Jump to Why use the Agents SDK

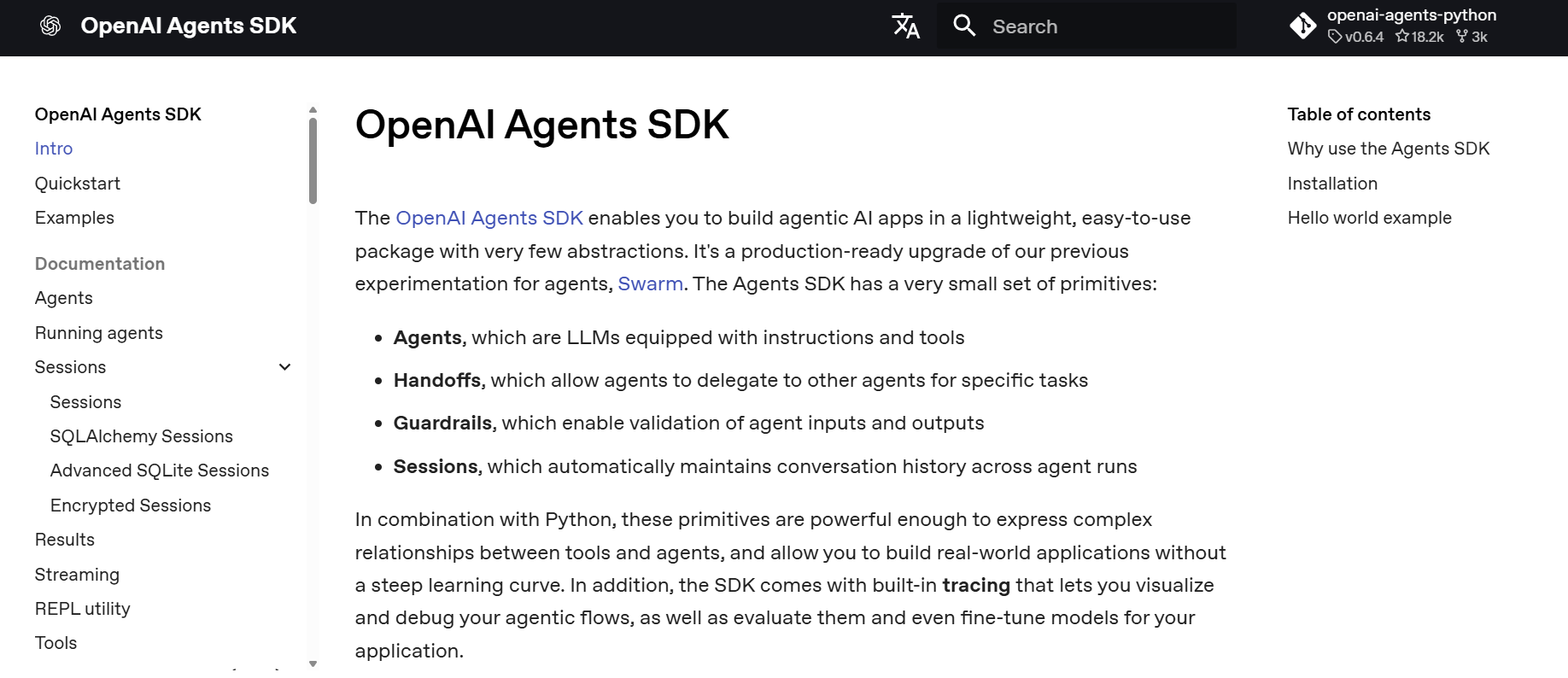click(x=1389, y=149)
